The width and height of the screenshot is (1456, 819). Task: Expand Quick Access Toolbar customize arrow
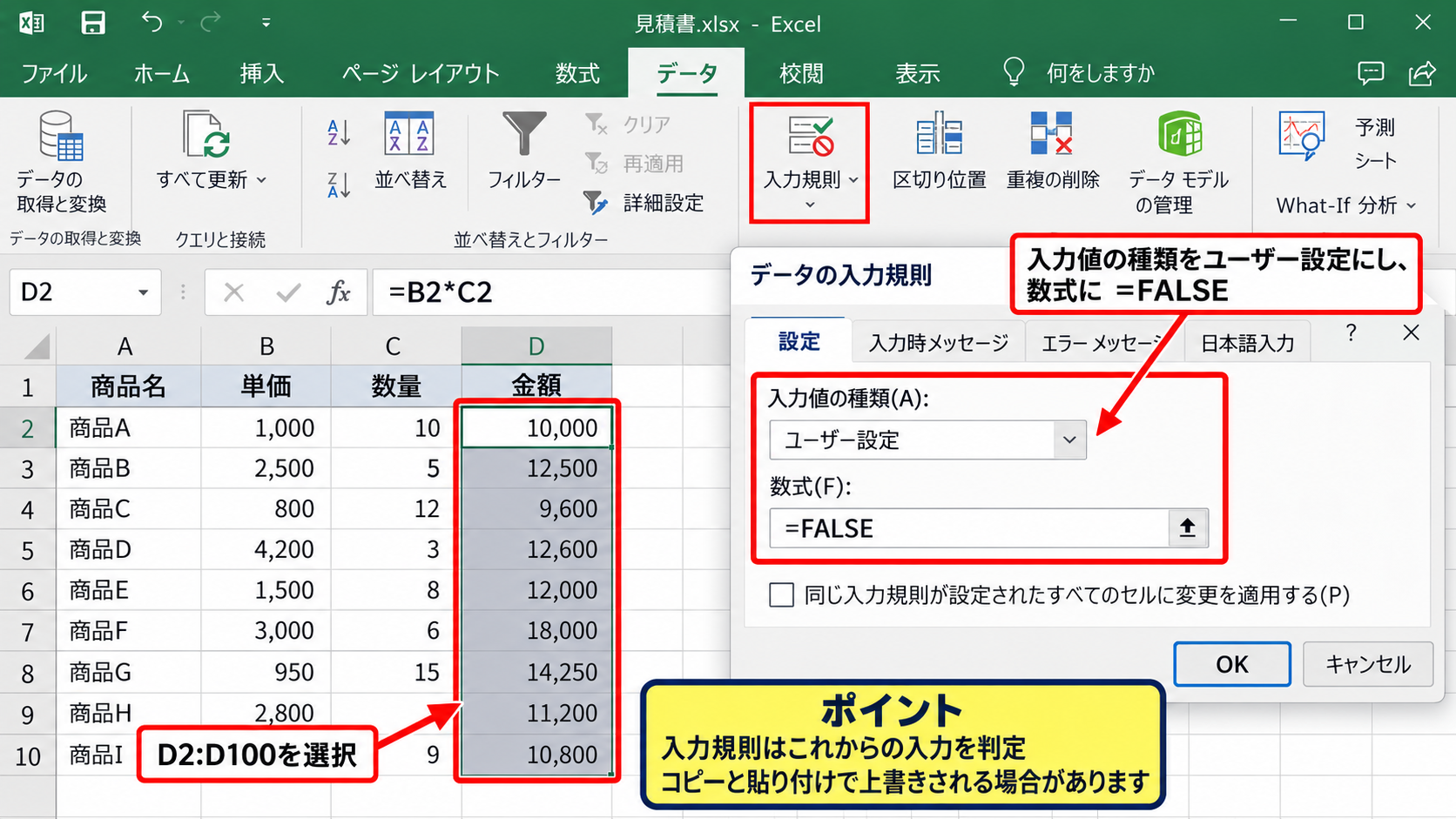coord(266,23)
